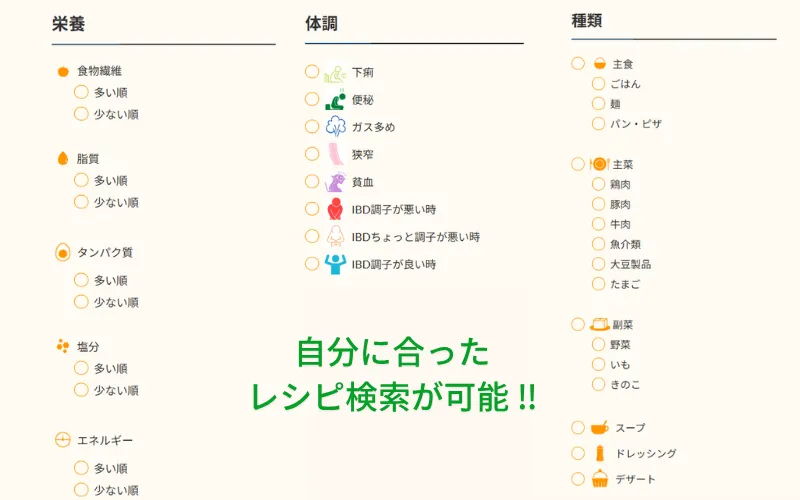Click the dressing bottle (ドレッシング) icon
The width and height of the screenshot is (800, 500).
coord(600,453)
